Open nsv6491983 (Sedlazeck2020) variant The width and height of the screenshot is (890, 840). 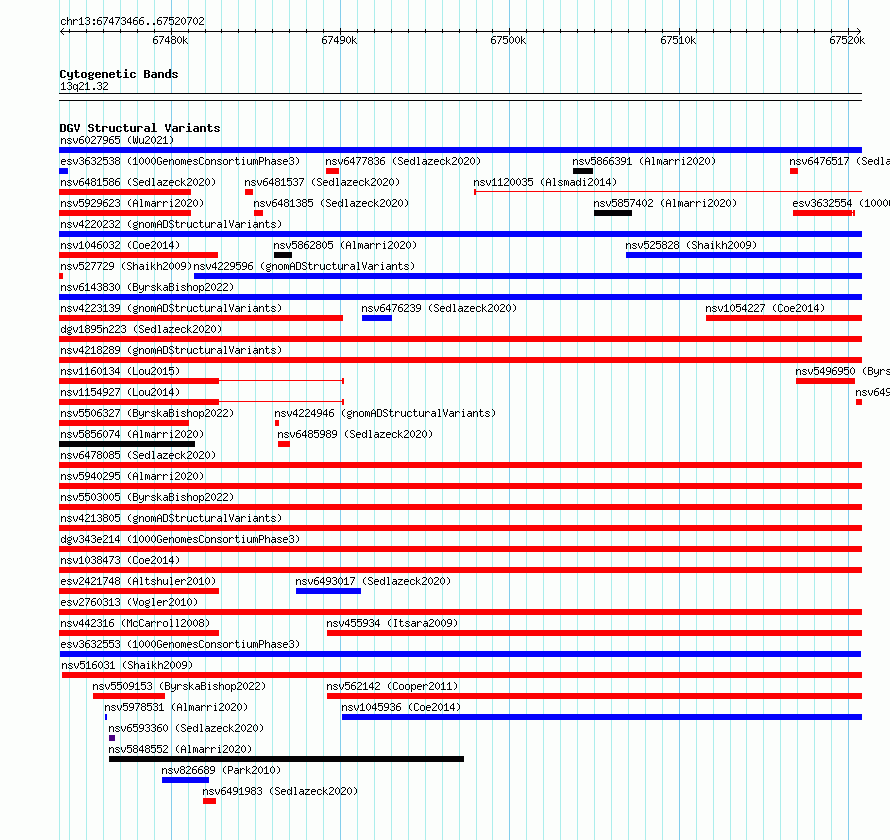(280, 791)
